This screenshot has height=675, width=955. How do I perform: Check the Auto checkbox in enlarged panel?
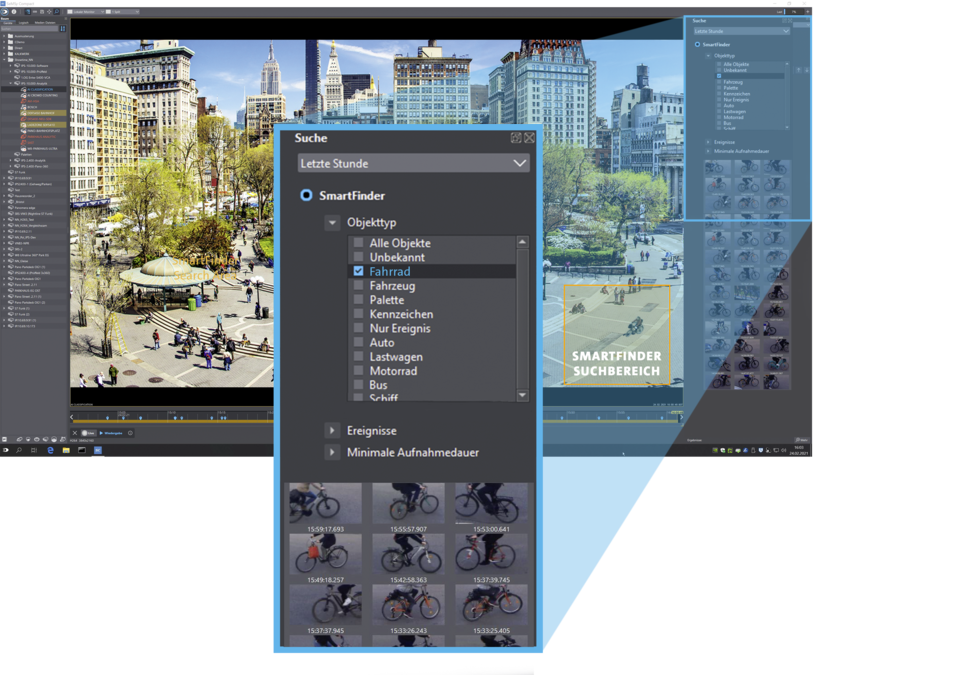[x=358, y=342]
